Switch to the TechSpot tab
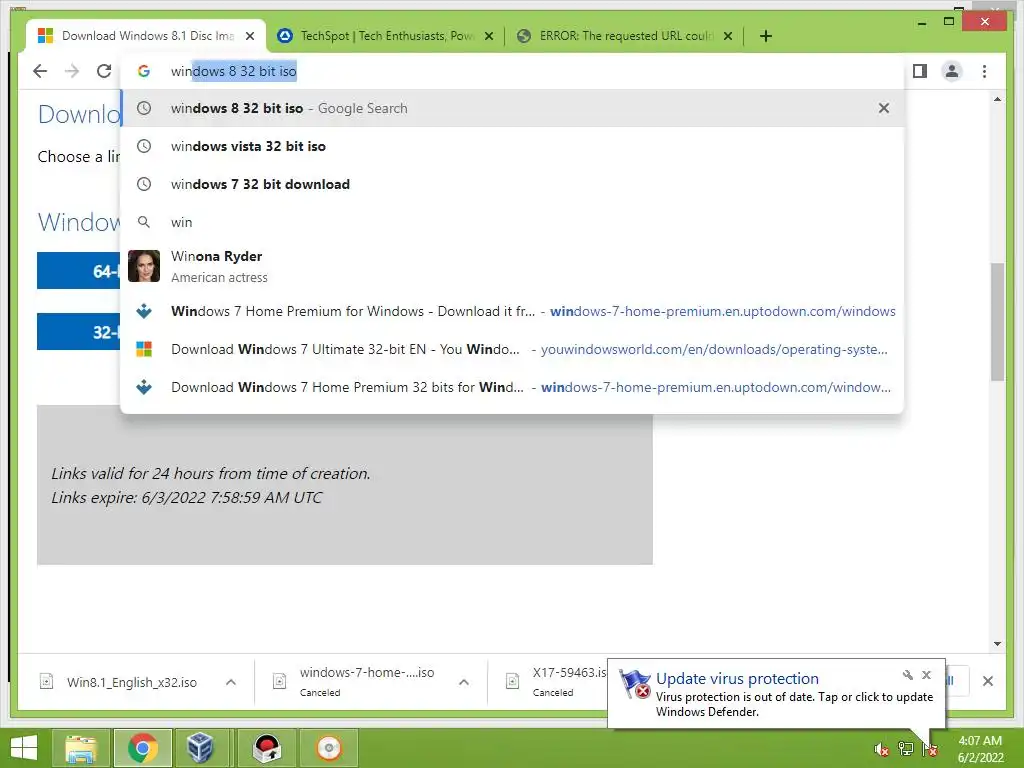The width and height of the screenshot is (1024, 768). pos(385,36)
